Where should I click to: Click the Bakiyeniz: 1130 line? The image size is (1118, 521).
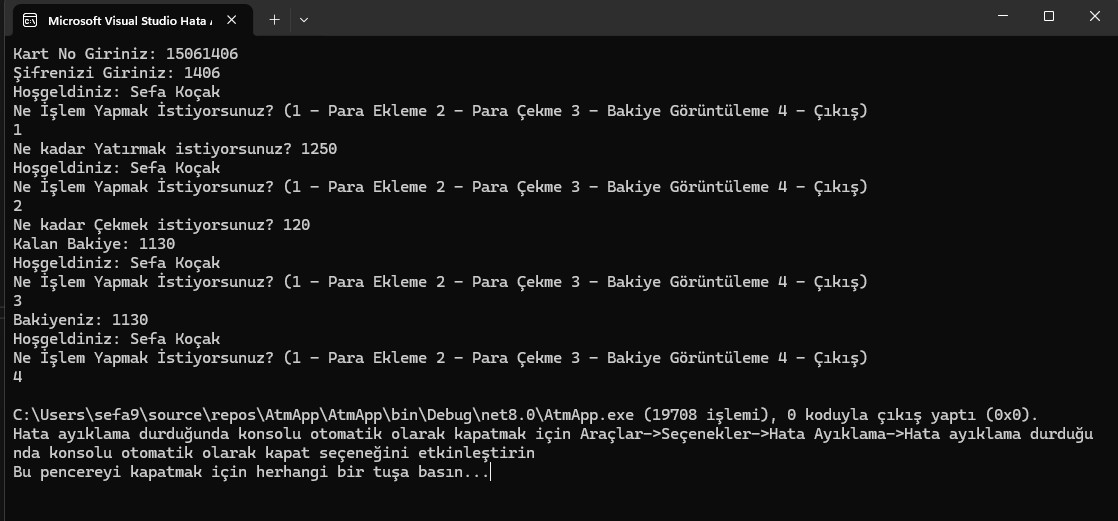pos(81,320)
